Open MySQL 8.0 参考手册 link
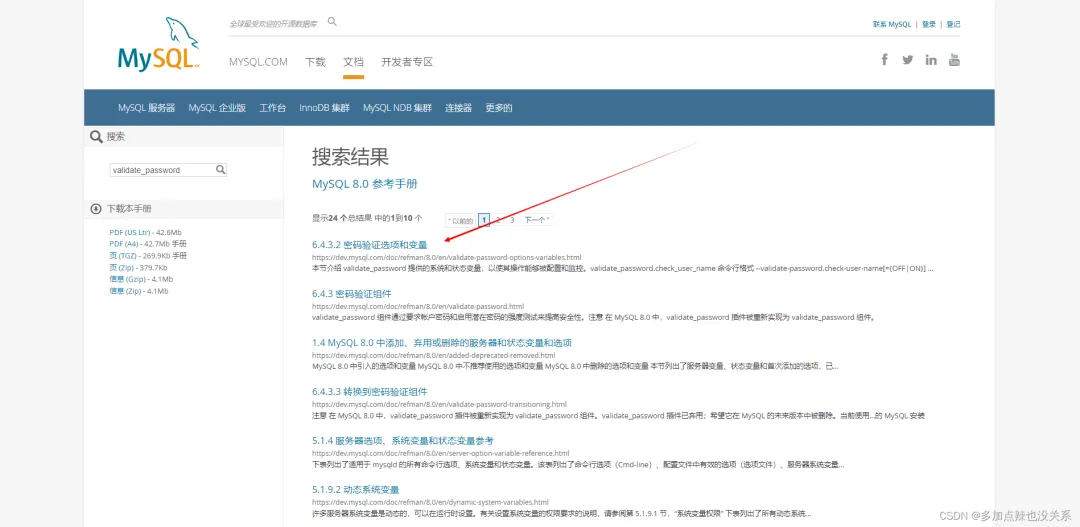Image resolution: width=1080 pixels, height=527 pixels. point(364,185)
